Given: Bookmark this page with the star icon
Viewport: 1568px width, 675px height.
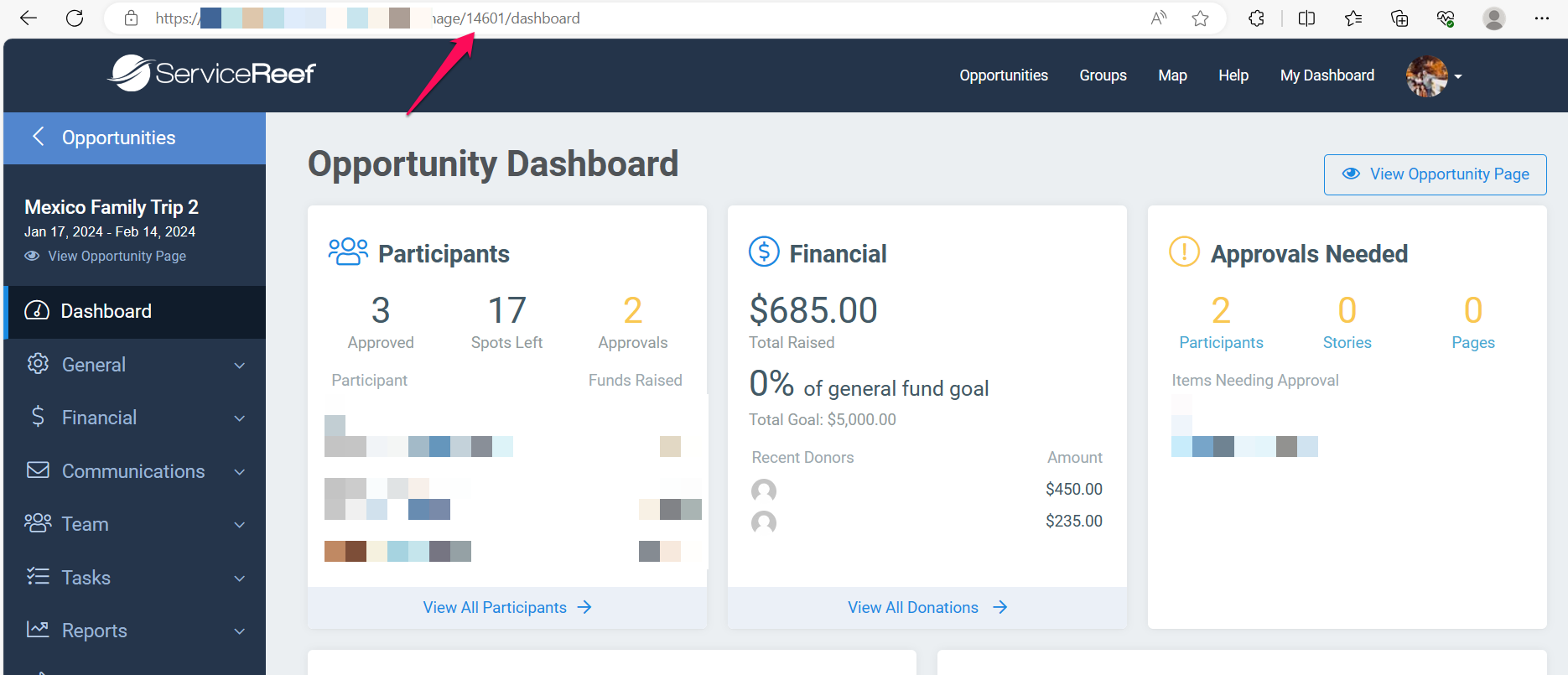Looking at the screenshot, I should click(x=1201, y=18).
